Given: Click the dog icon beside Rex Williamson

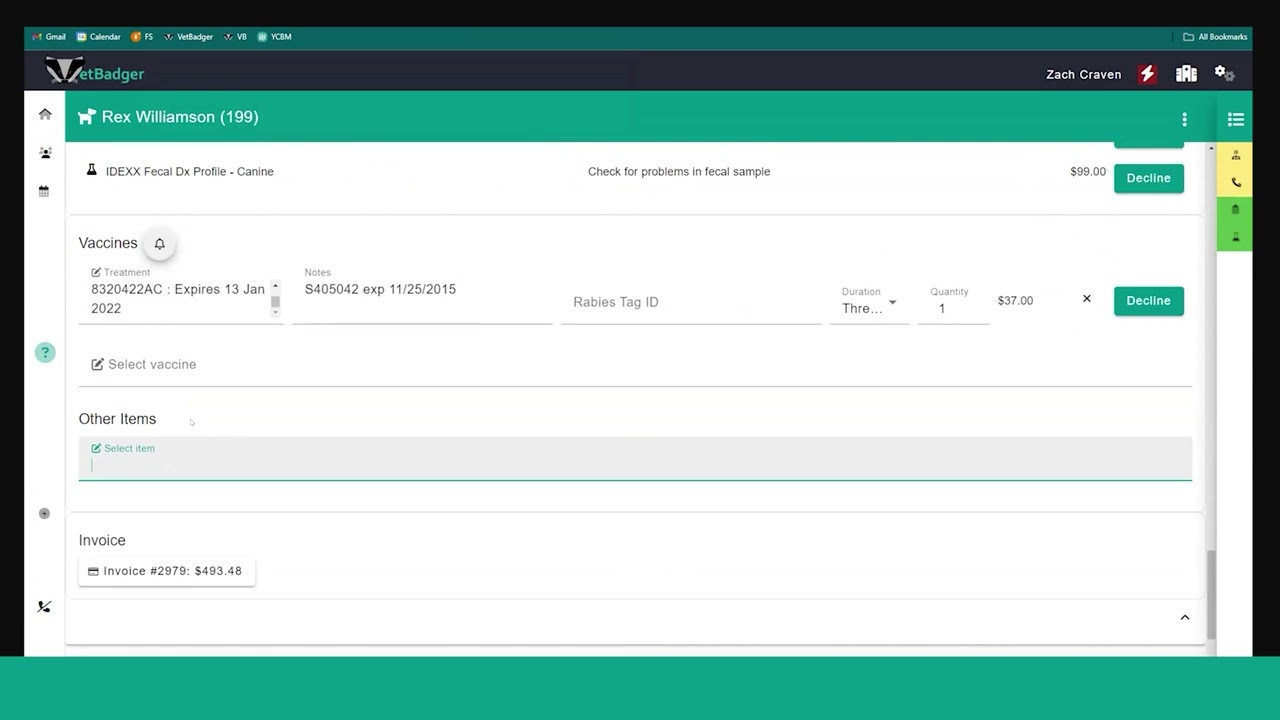Looking at the screenshot, I should click(x=87, y=117).
